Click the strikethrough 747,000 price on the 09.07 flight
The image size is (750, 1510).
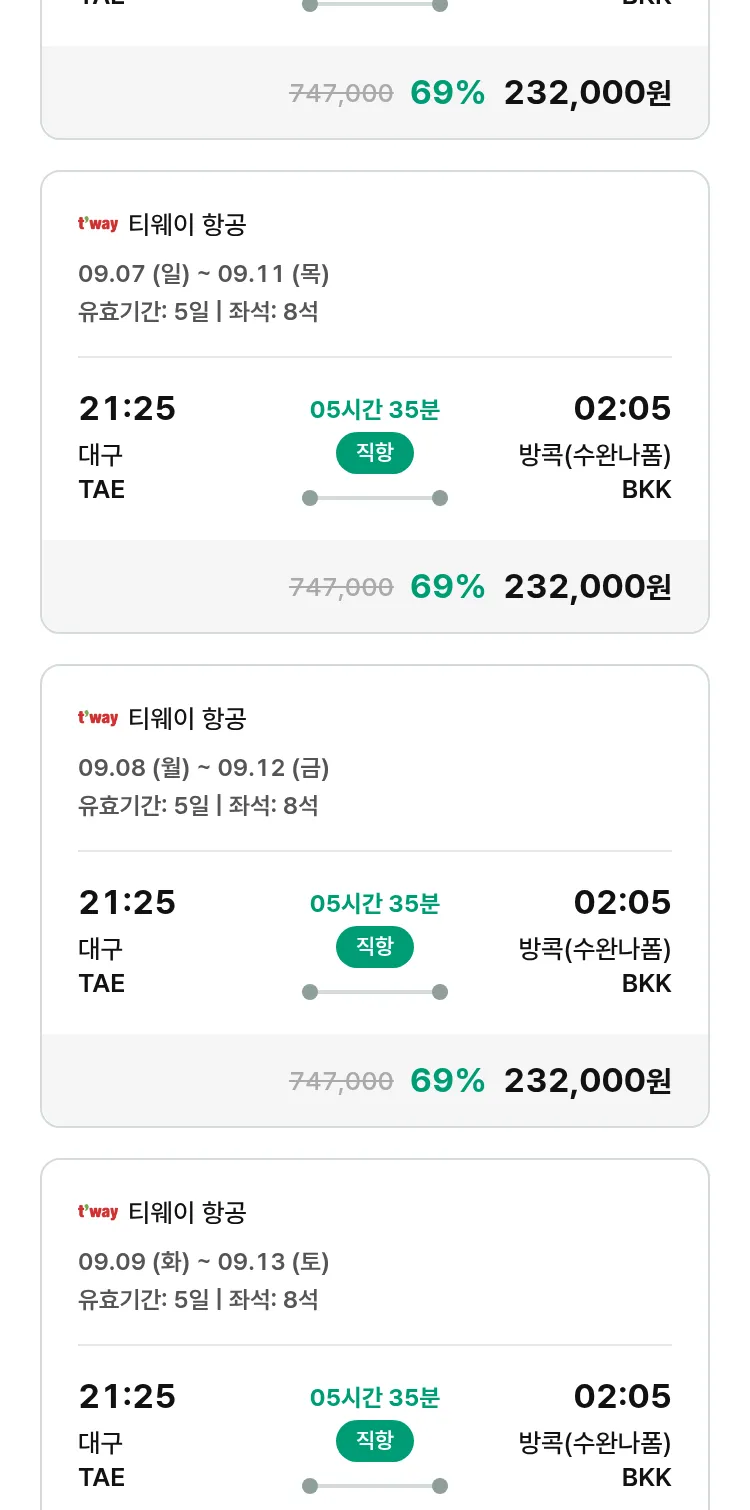point(341,587)
